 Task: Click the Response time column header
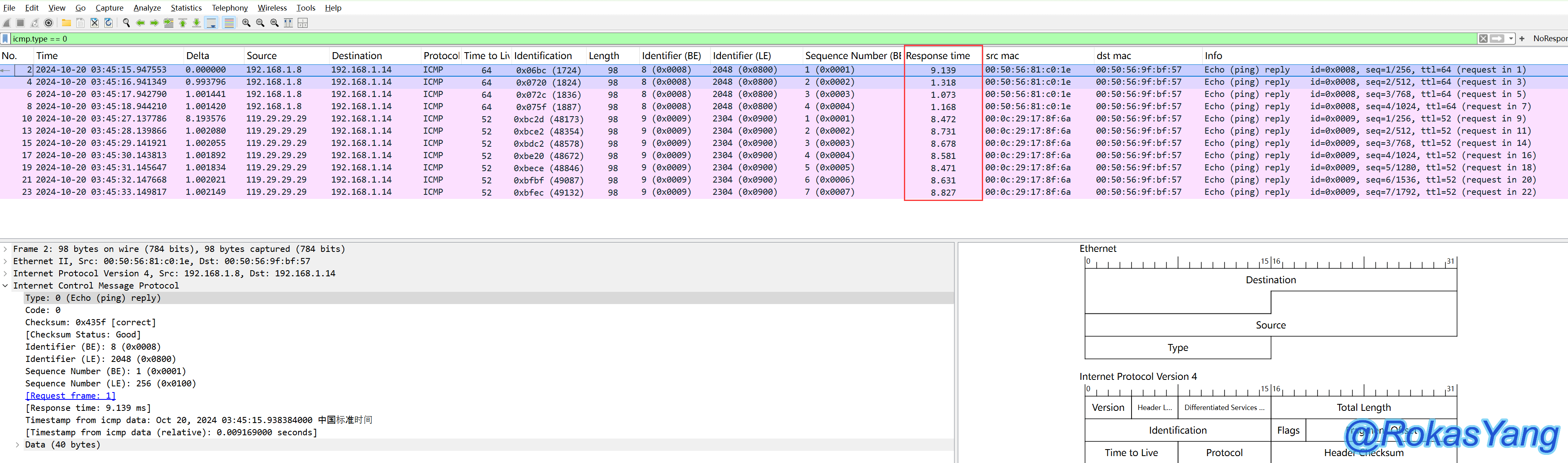pyautogui.click(x=937, y=55)
